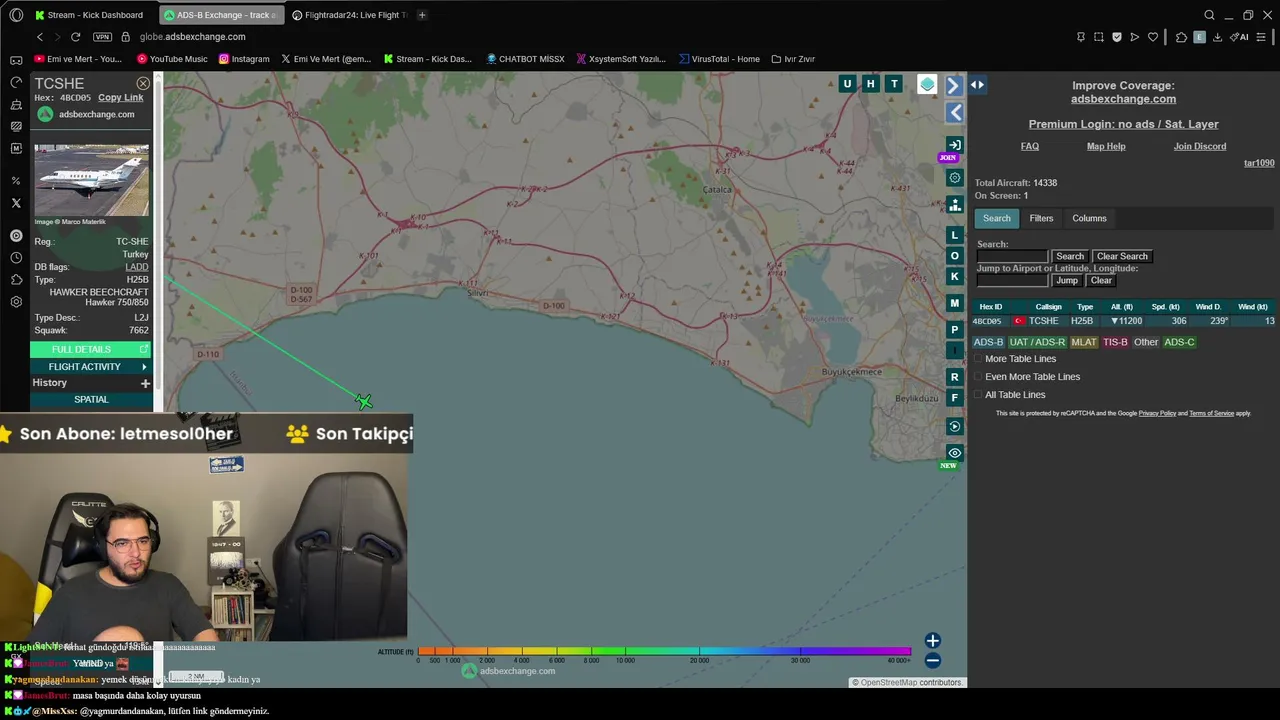Image resolution: width=1280 pixels, height=720 pixels.
Task: Open the Premium Login link
Action: (x=1123, y=124)
